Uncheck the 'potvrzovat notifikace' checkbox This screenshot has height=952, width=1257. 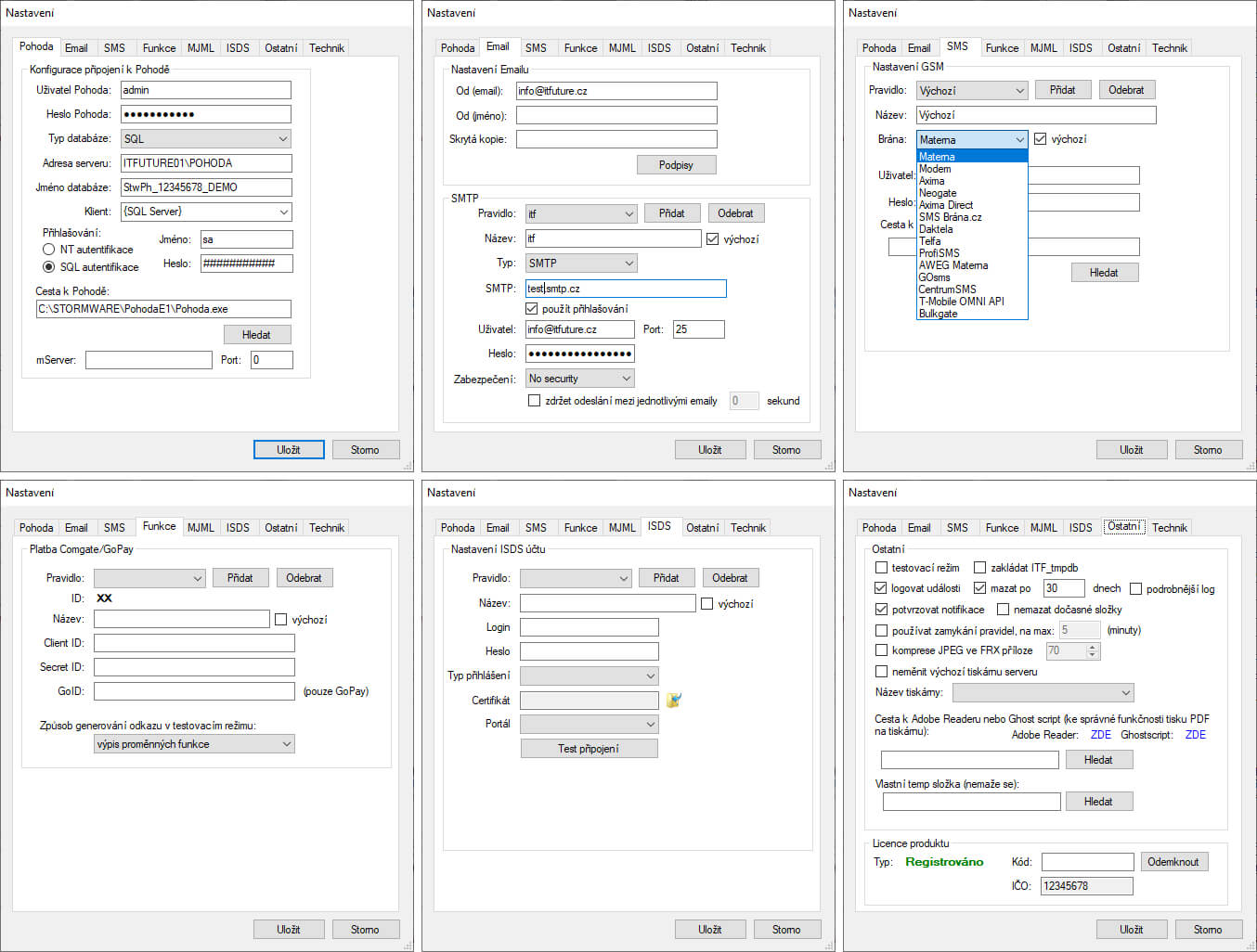pyautogui.click(x=881, y=610)
